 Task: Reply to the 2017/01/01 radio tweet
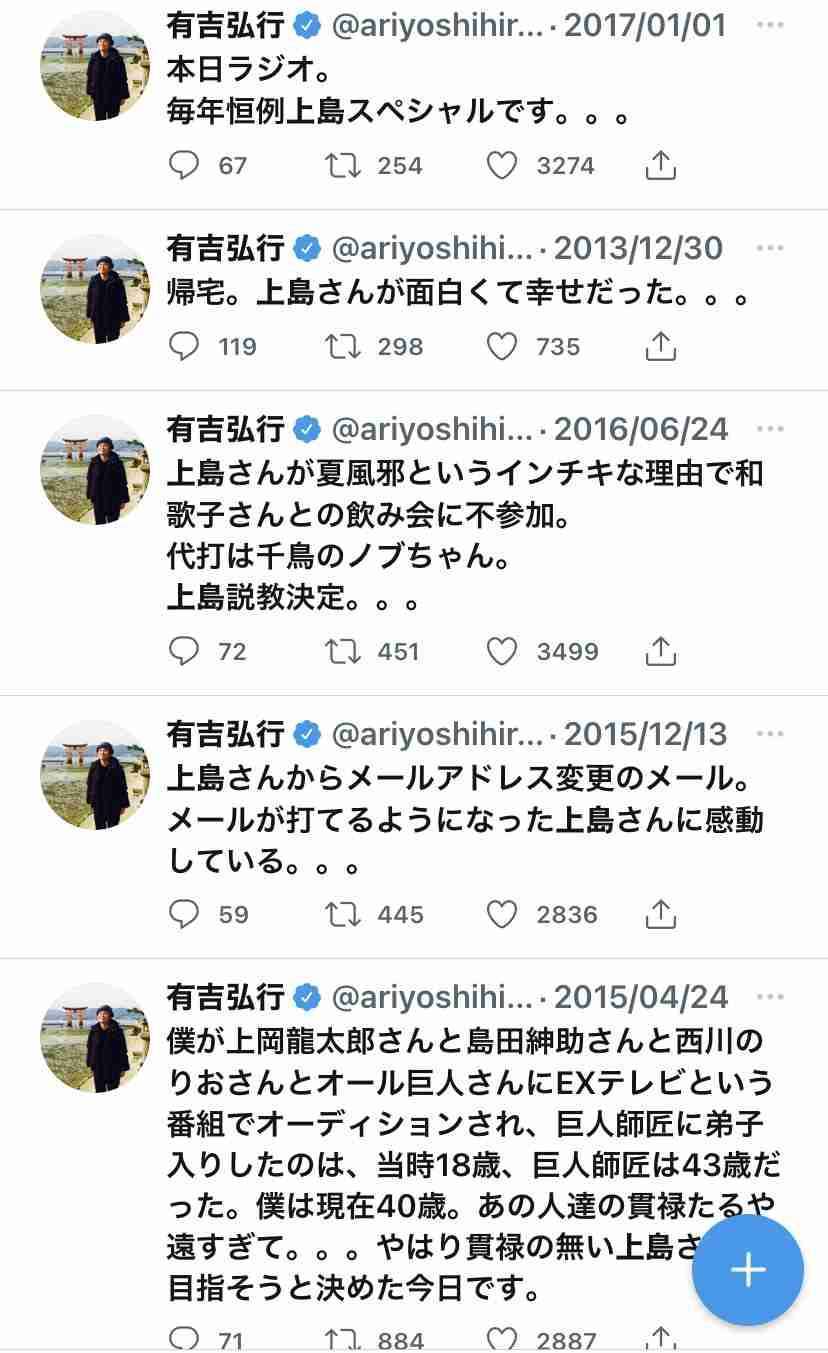pos(184,165)
